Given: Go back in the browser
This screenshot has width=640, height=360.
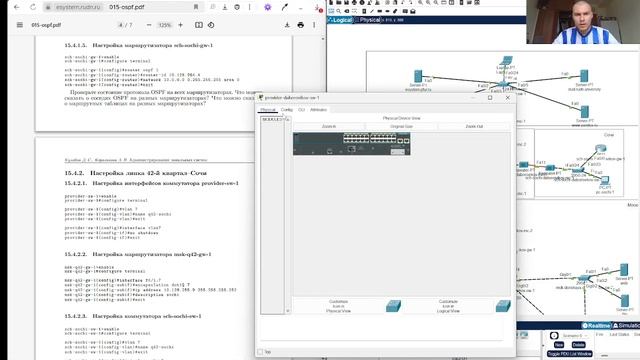Looking at the screenshot, I should click(x=17, y=7).
